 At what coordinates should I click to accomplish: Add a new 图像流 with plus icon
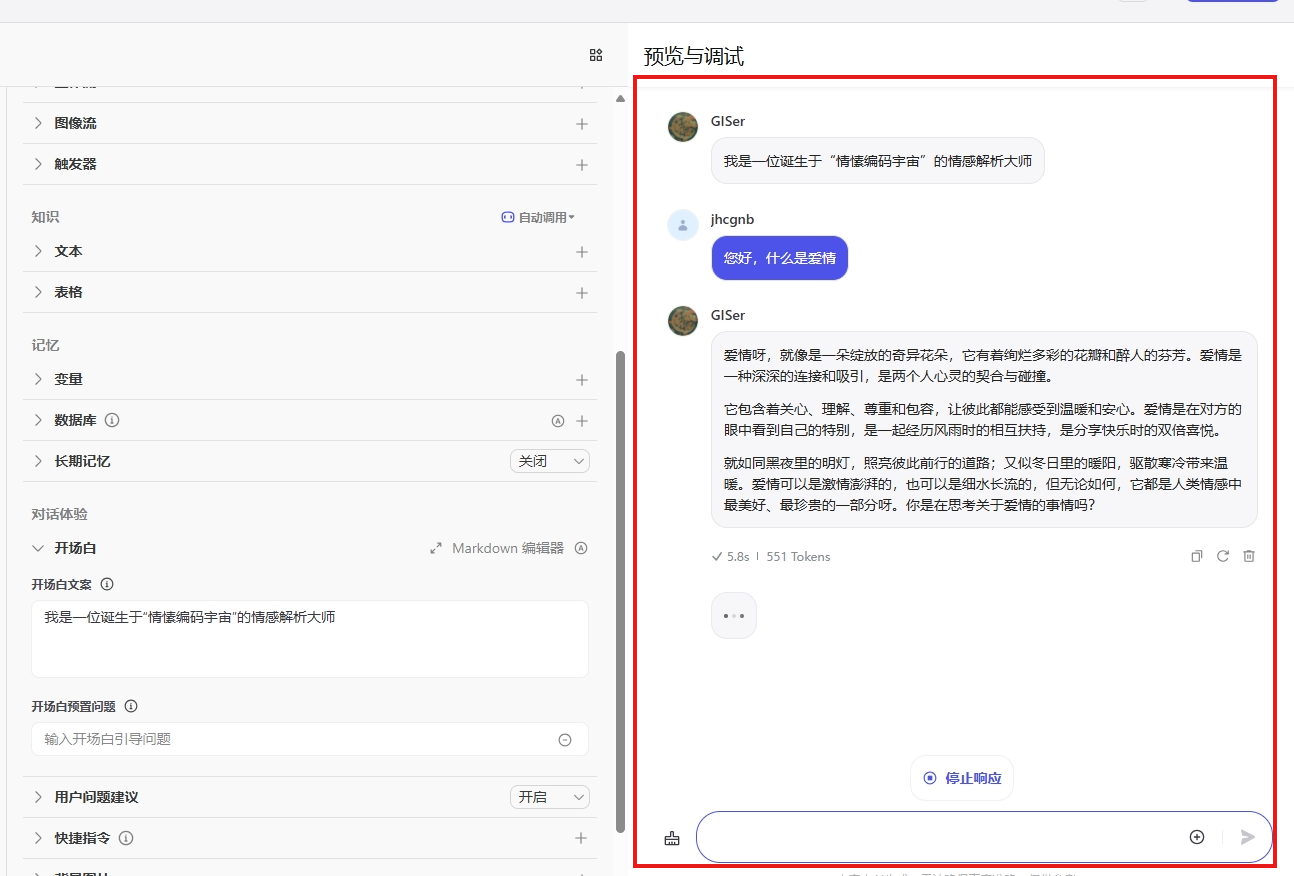[x=581, y=124]
